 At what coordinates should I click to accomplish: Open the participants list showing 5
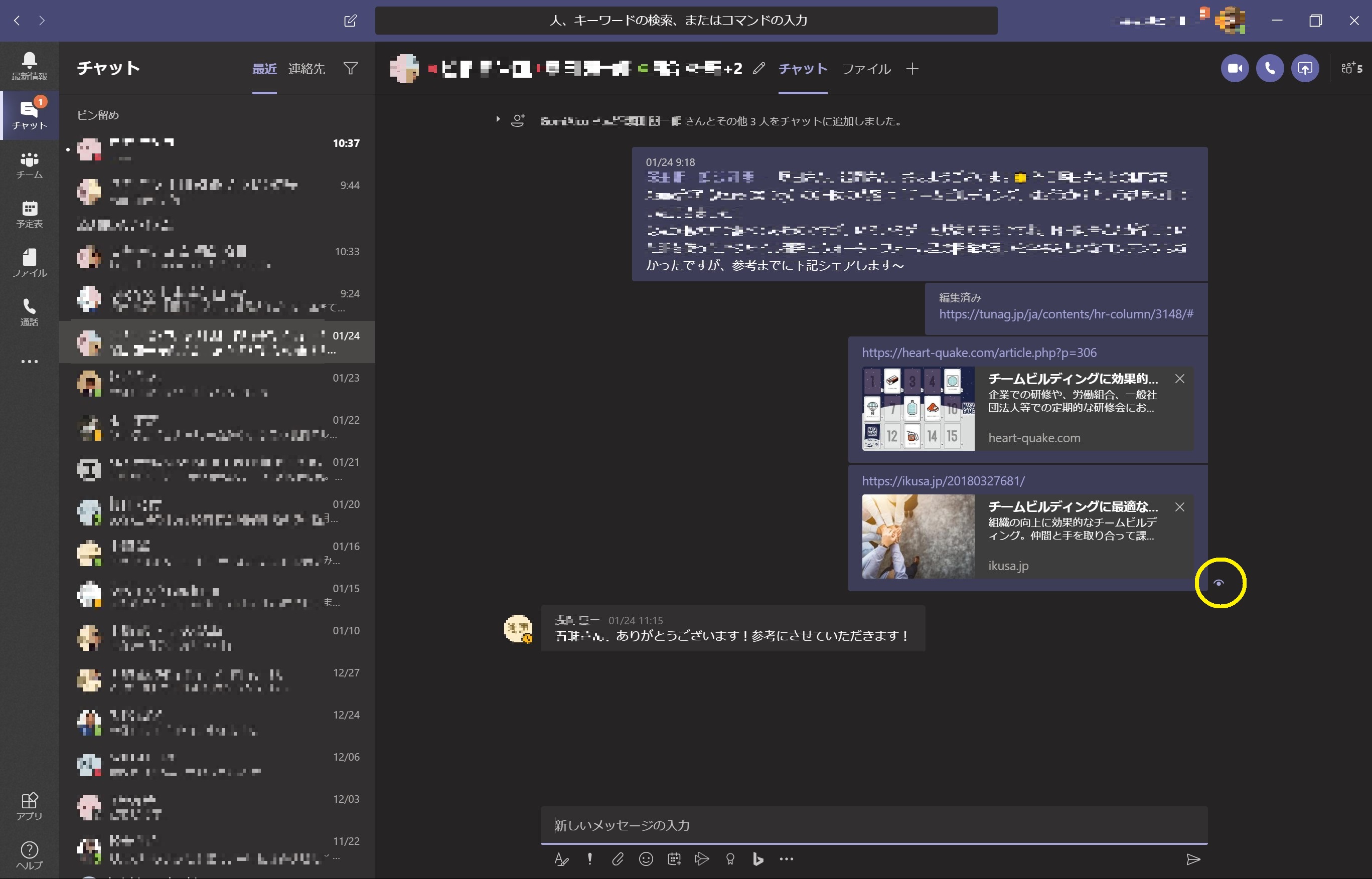pos(1351,69)
